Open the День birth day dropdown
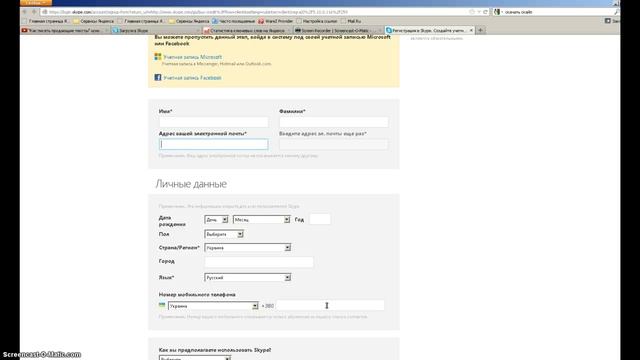 tap(216, 220)
